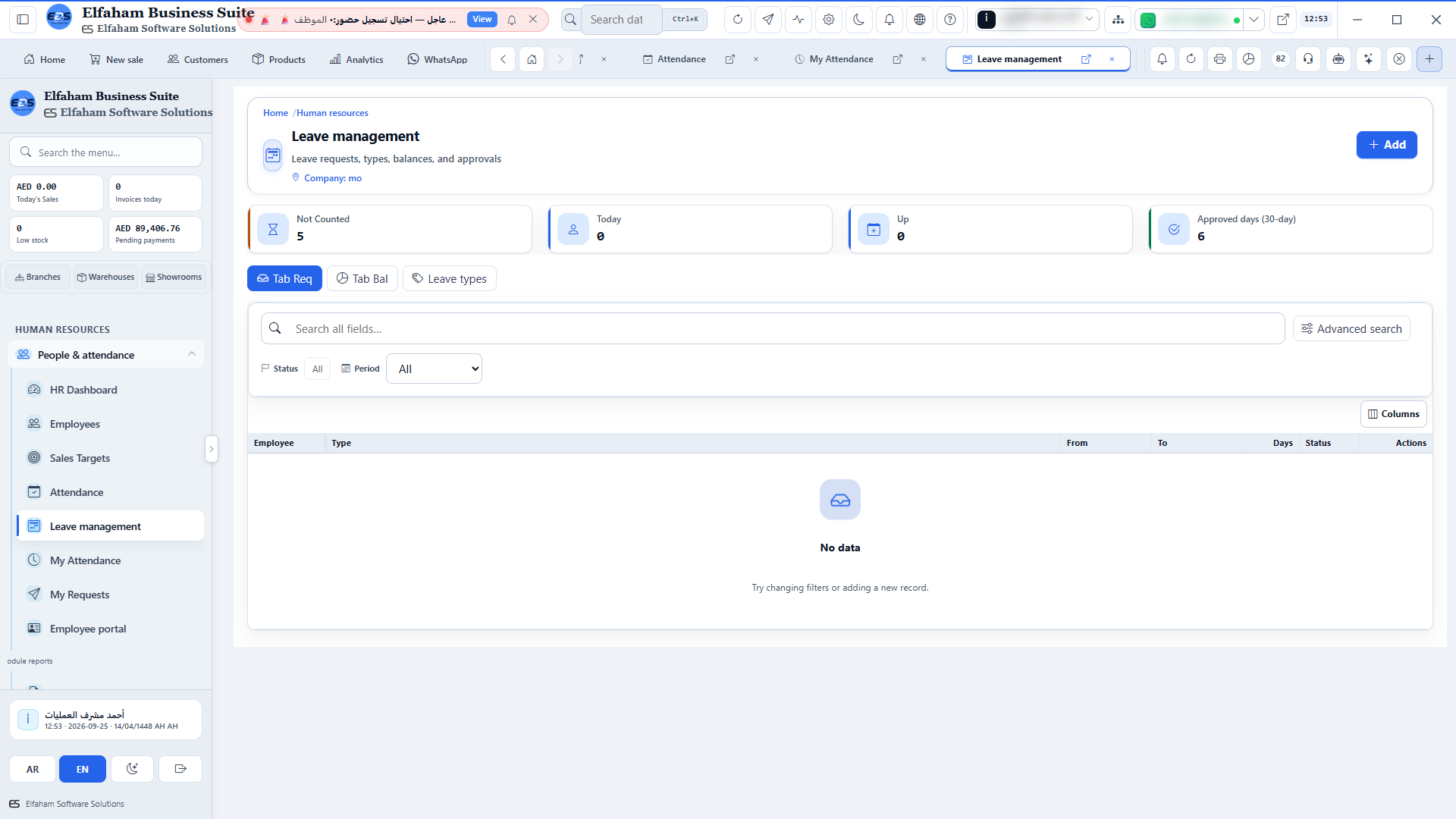
Task: Open Analytics in top navigation
Action: 356,59
